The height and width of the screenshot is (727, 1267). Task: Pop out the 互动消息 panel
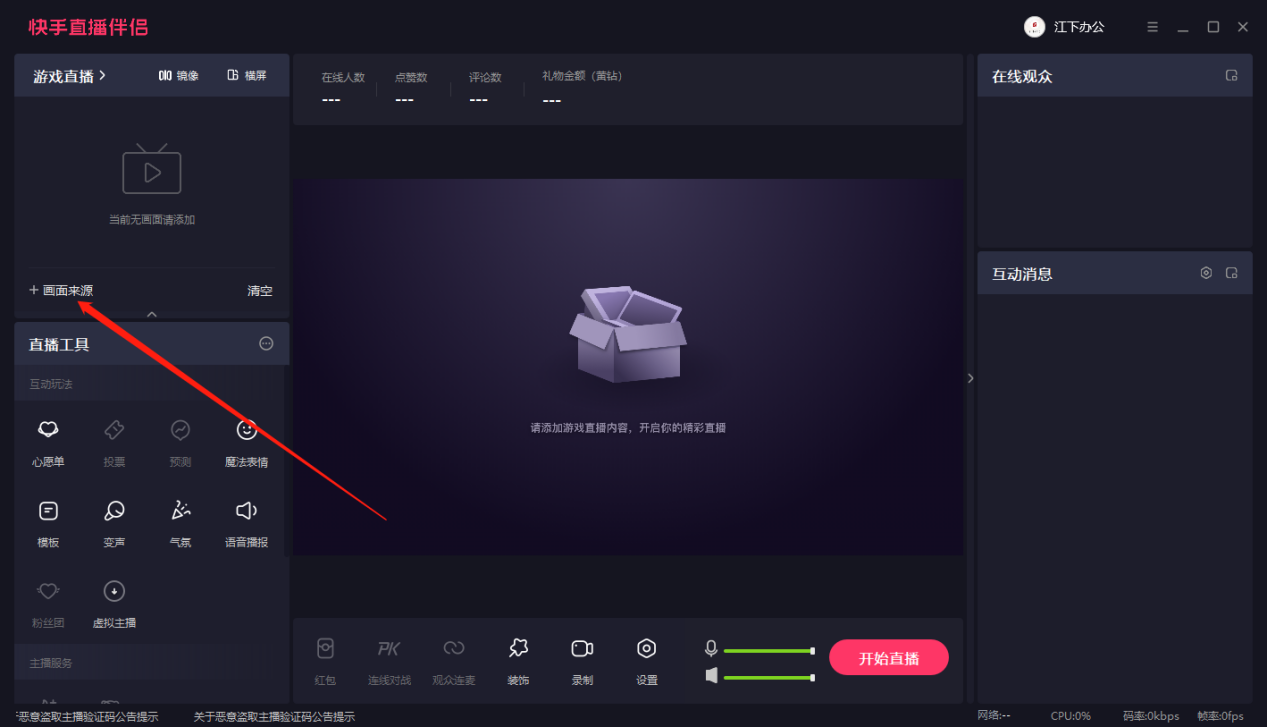pyautogui.click(x=1232, y=273)
